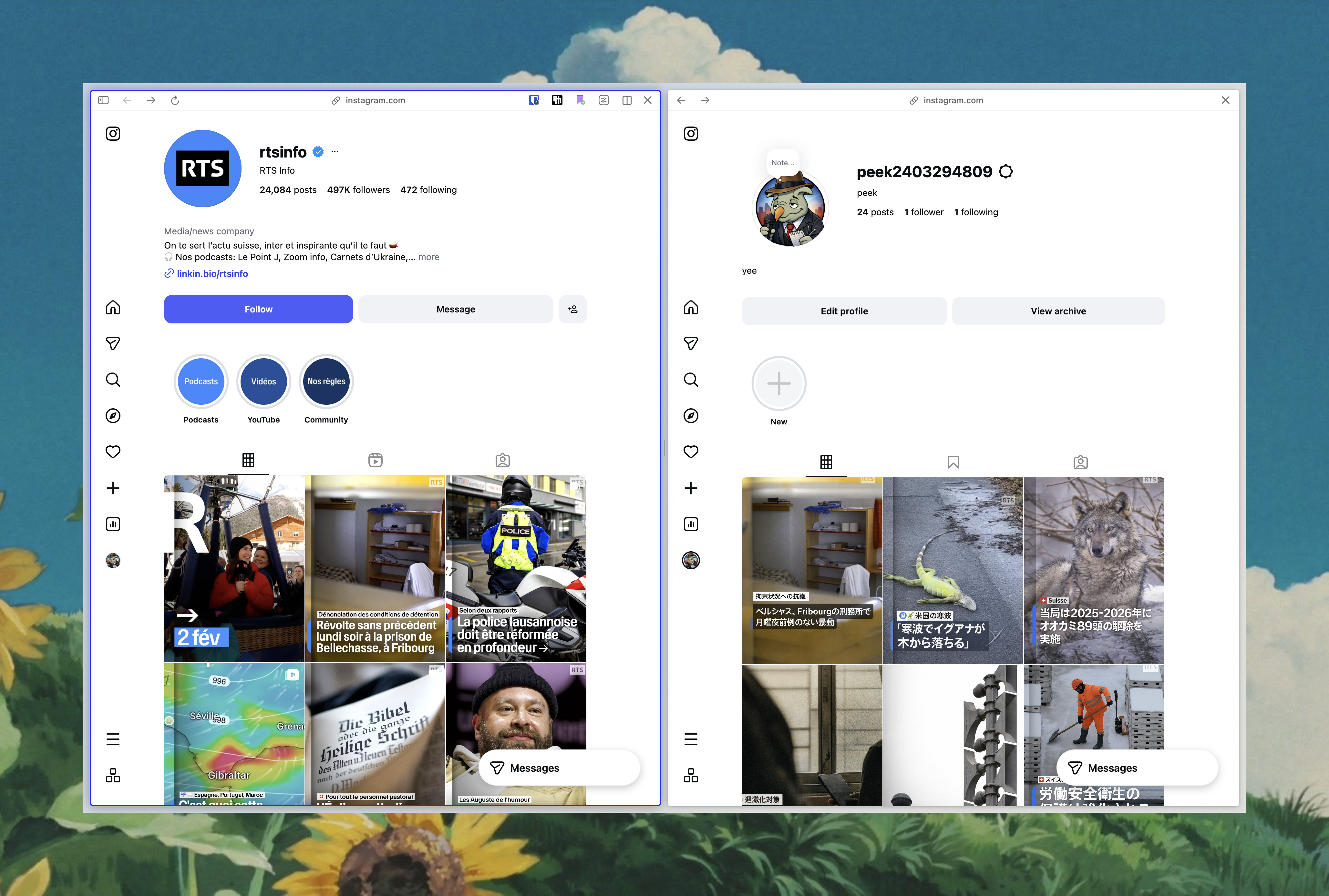Click Create plus icon in right sidebar
1329x896 pixels.
pos(691,487)
